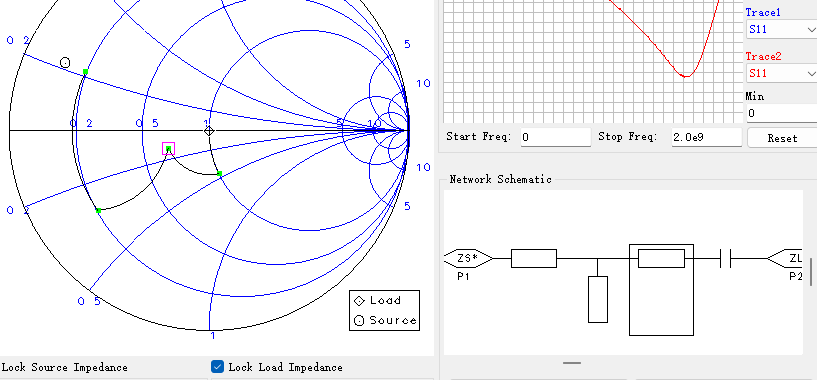This screenshot has height=380, width=817.
Task: Click the Load diamond marker on Smith chart
Action: (x=209, y=131)
